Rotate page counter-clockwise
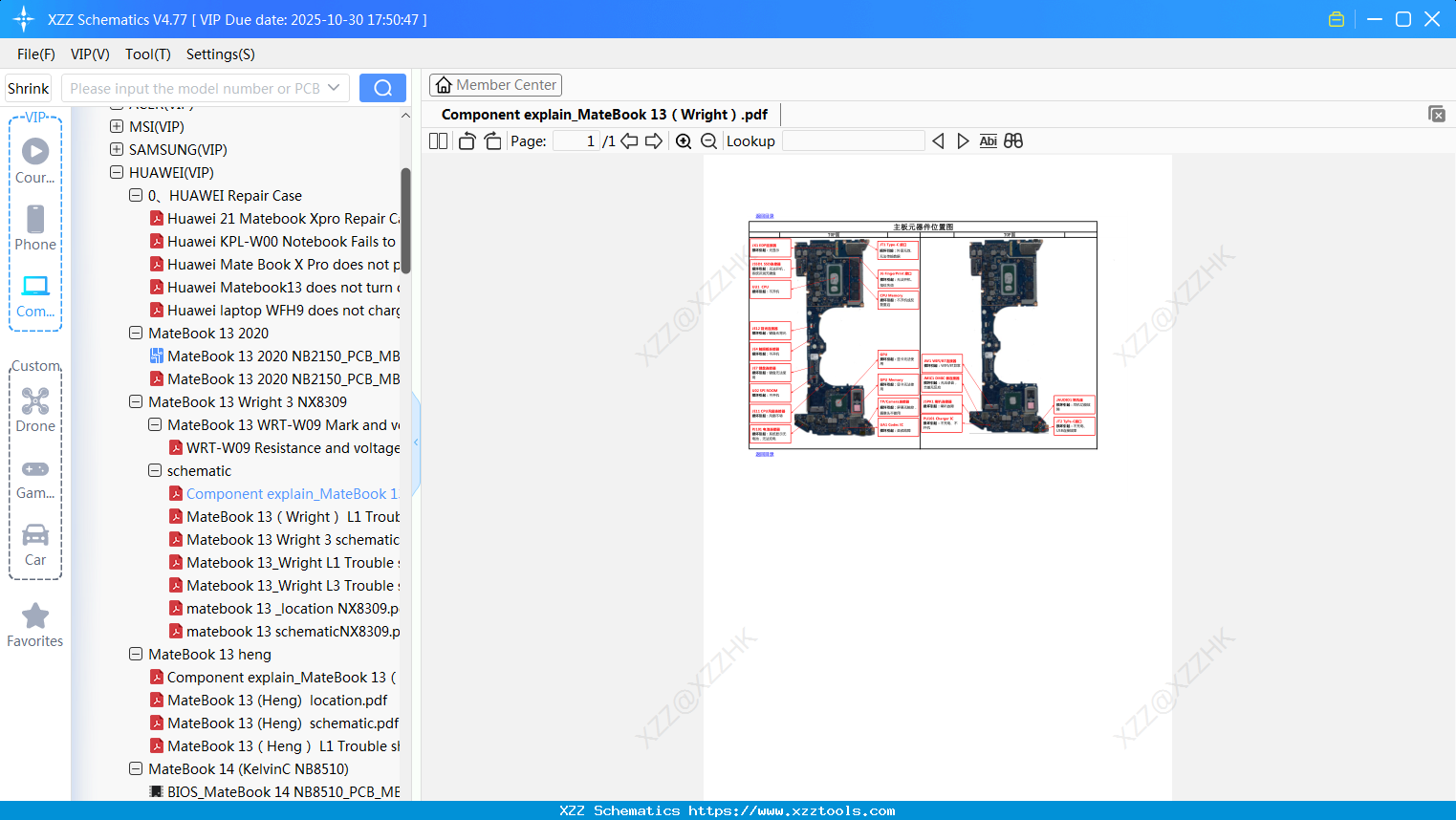 [467, 141]
